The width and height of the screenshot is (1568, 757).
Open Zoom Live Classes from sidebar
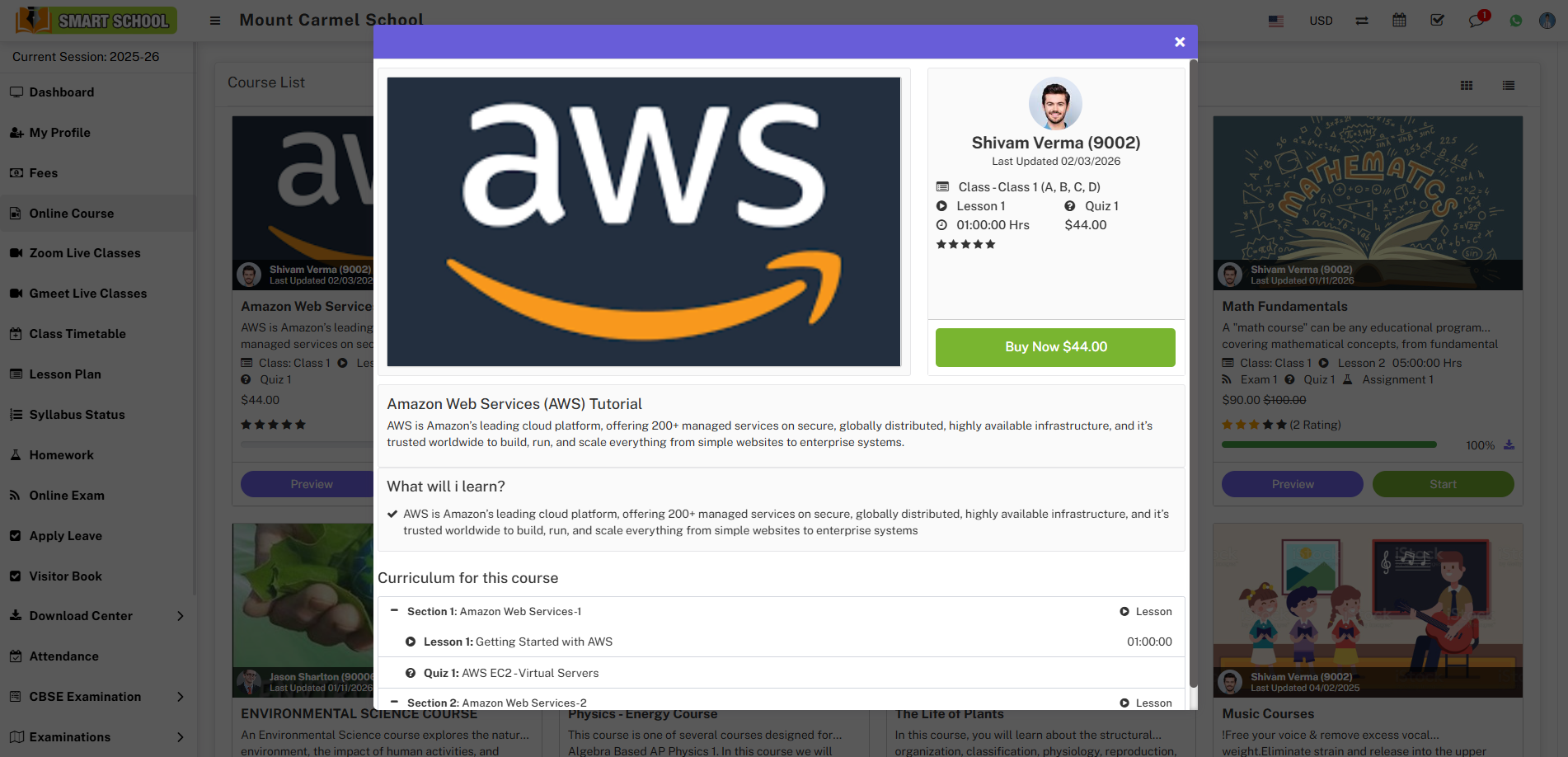(85, 253)
